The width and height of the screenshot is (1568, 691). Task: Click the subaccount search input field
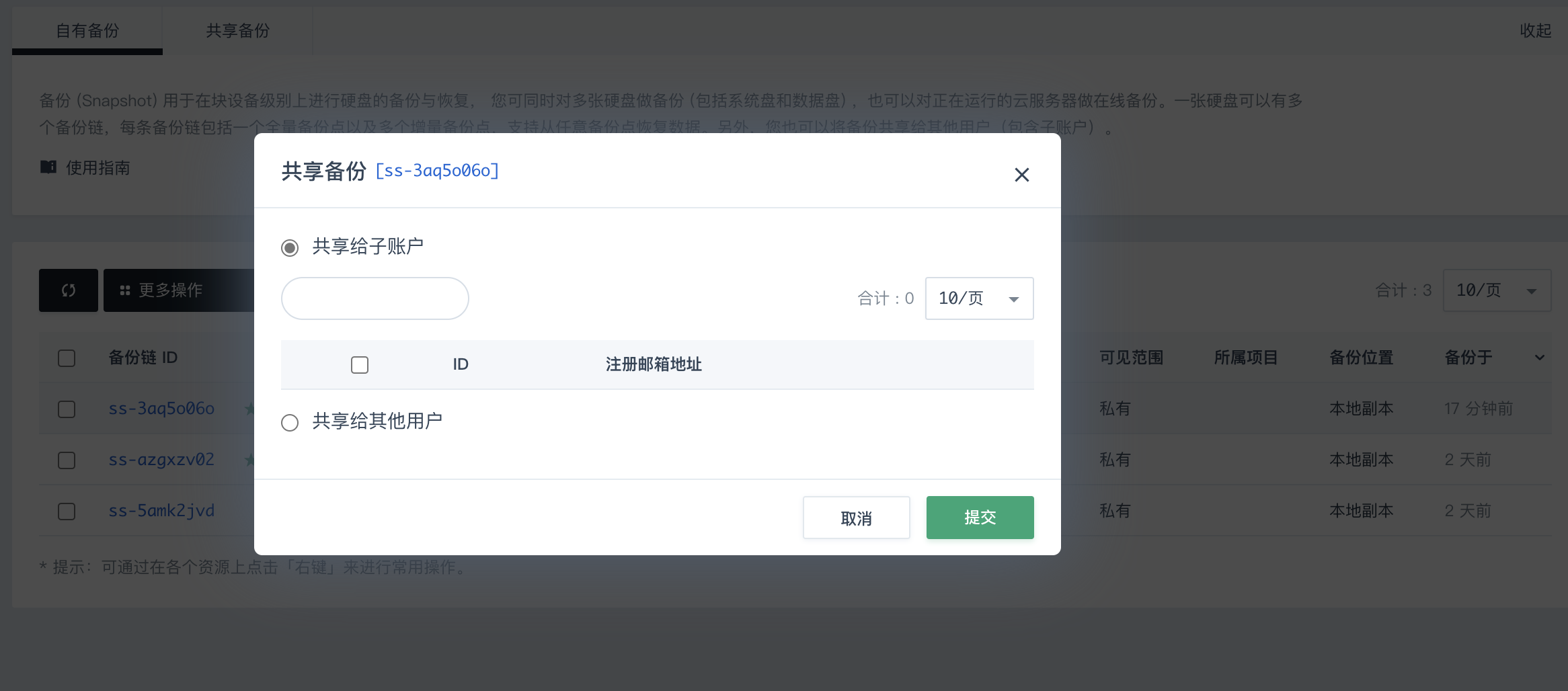375,298
